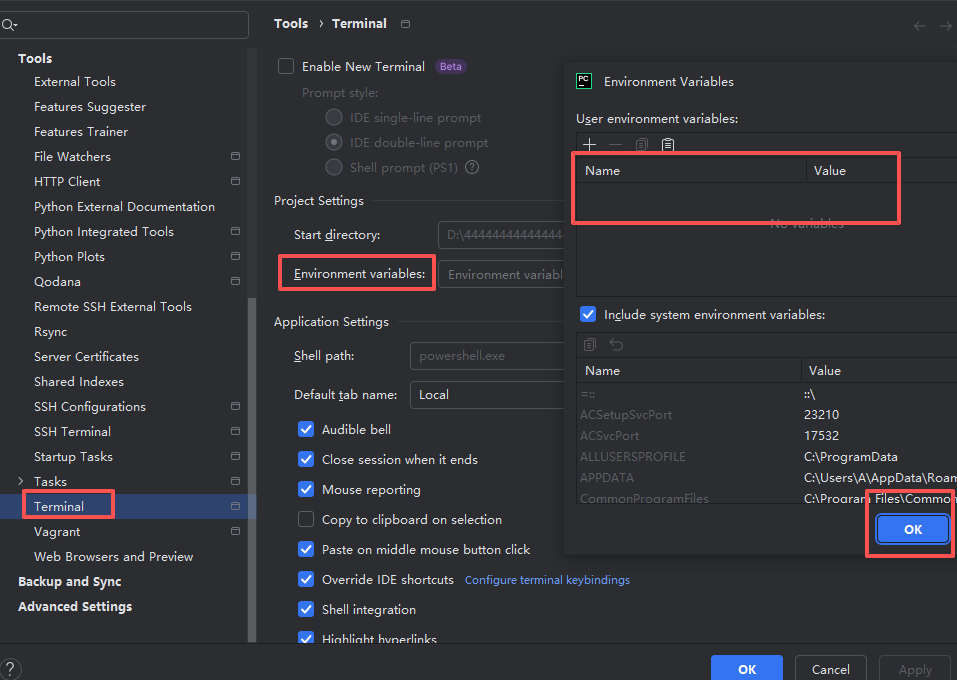Click the copy icon above system variables table
The height and width of the screenshot is (680, 957).
[590, 345]
